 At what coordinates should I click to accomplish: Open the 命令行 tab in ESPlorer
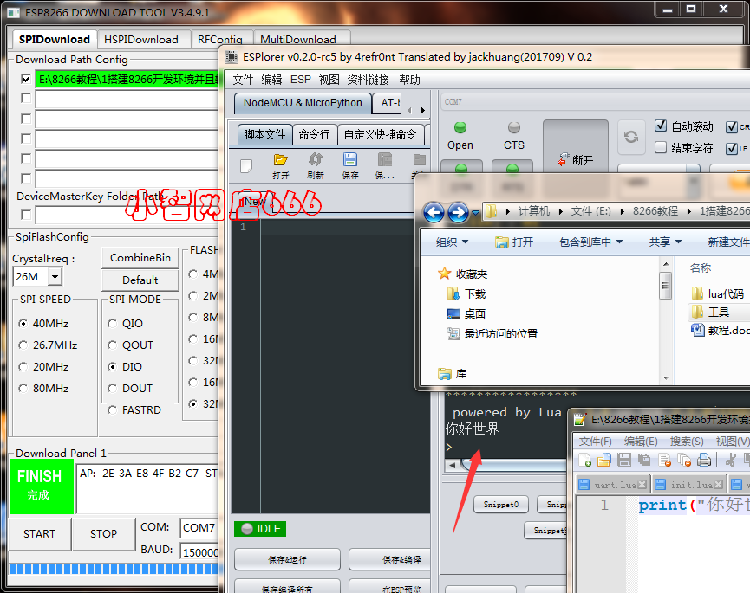point(314,135)
